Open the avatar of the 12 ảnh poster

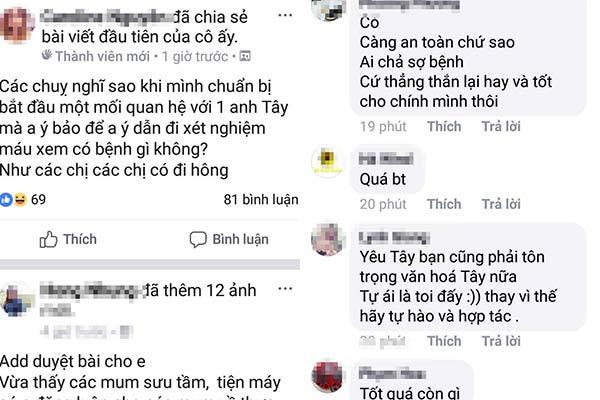16,299
